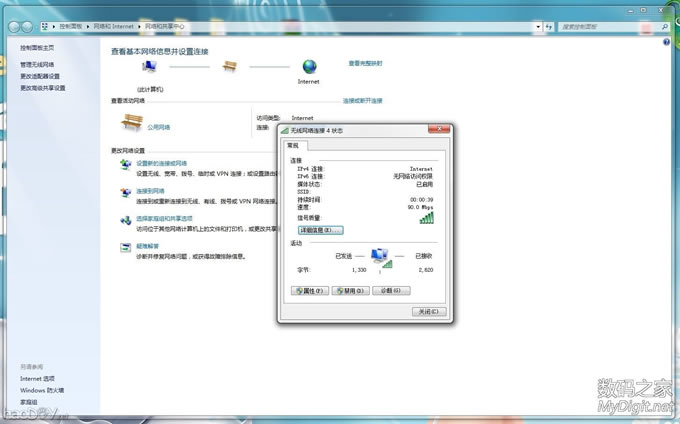Close dialog with the 关闭 button
The image size is (680, 424).
pos(426,311)
